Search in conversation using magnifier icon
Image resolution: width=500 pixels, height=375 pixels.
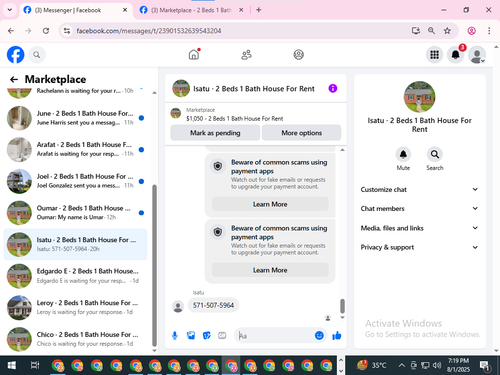click(x=435, y=154)
